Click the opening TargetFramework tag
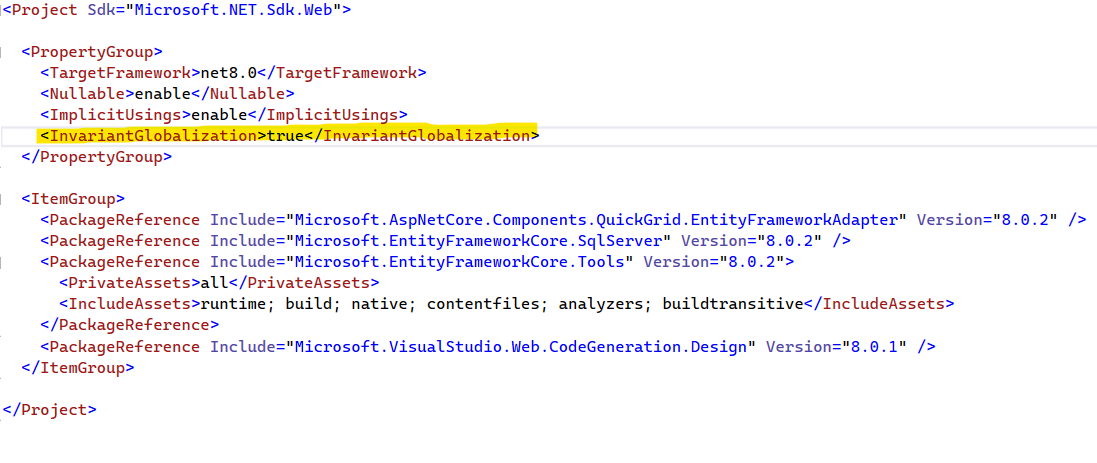The image size is (1097, 463). [x=120, y=73]
